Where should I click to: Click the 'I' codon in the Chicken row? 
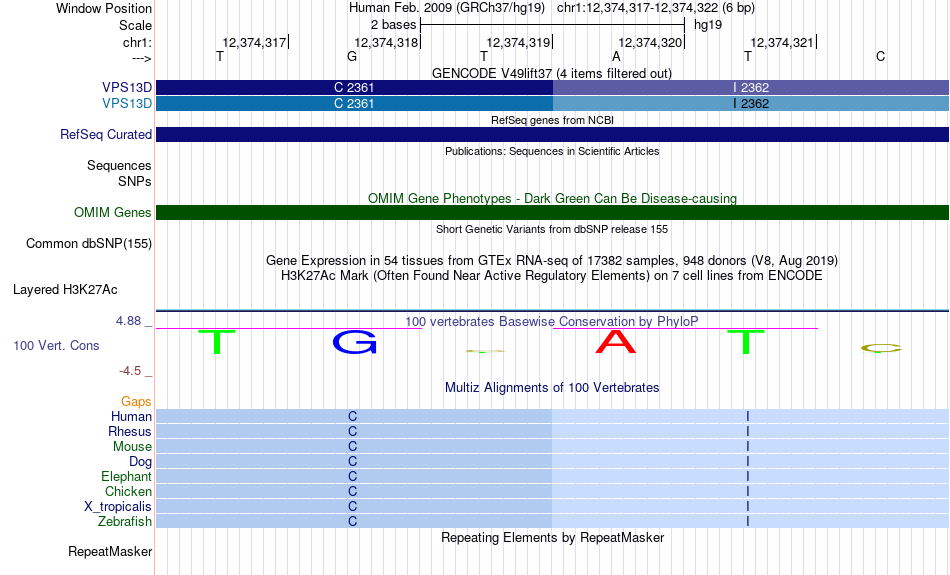(x=748, y=491)
